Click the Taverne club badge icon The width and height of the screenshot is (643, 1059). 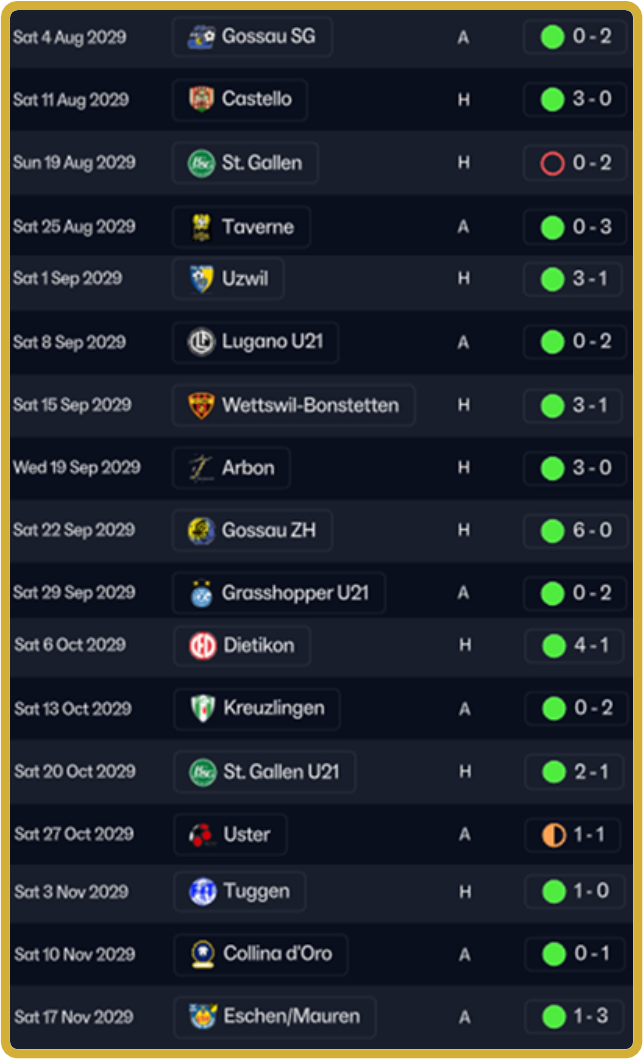tap(201, 227)
